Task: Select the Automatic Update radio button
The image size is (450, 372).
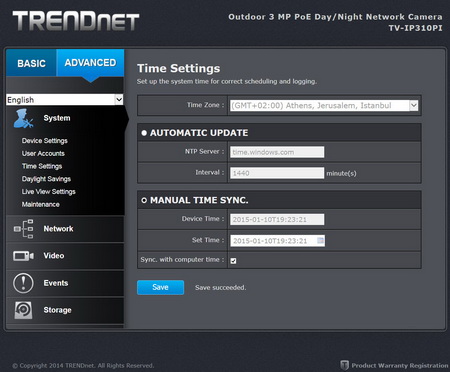Action: tap(144, 133)
